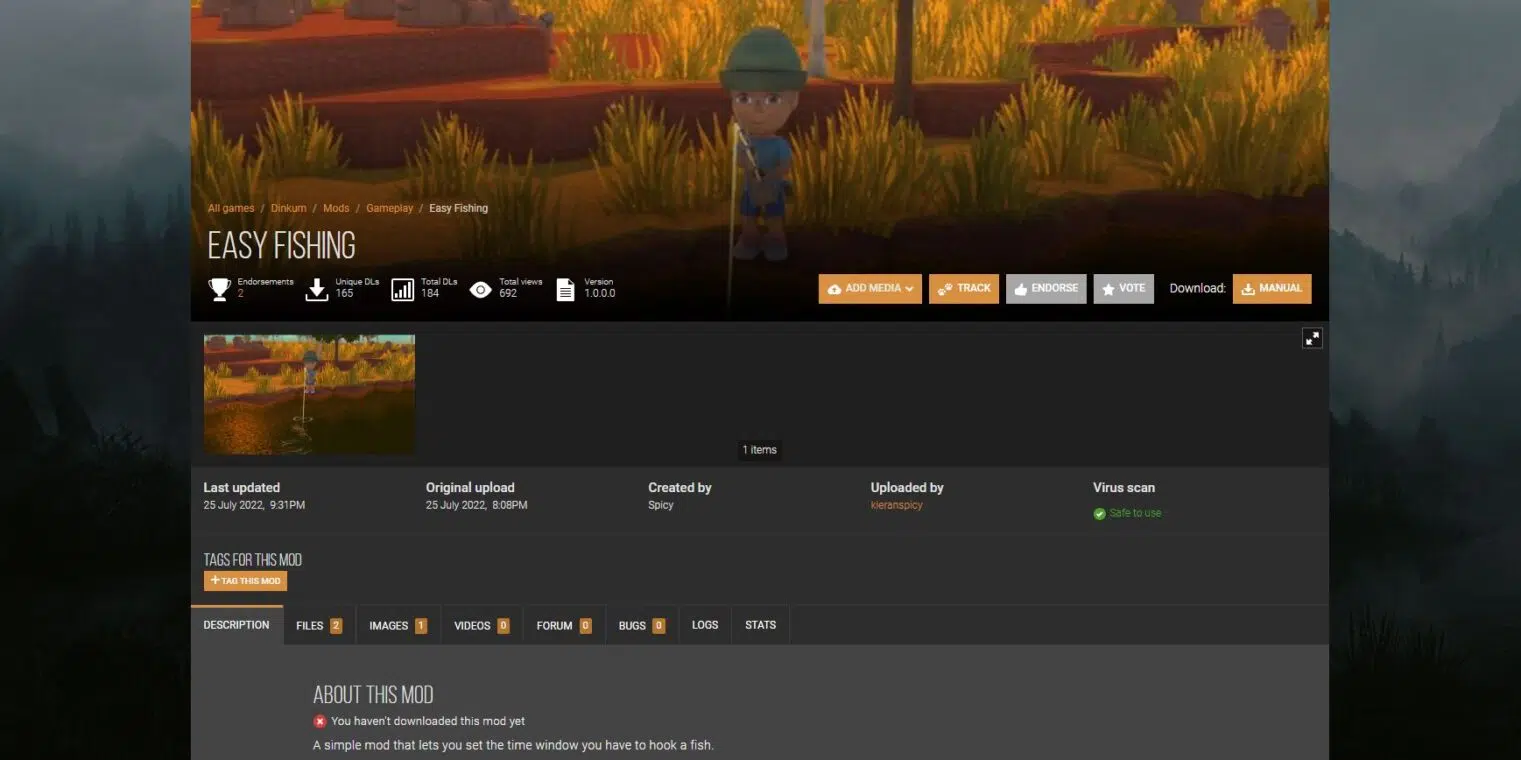The height and width of the screenshot is (760, 1521).
Task: Open the Bugs tab
Action: (641, 625)
